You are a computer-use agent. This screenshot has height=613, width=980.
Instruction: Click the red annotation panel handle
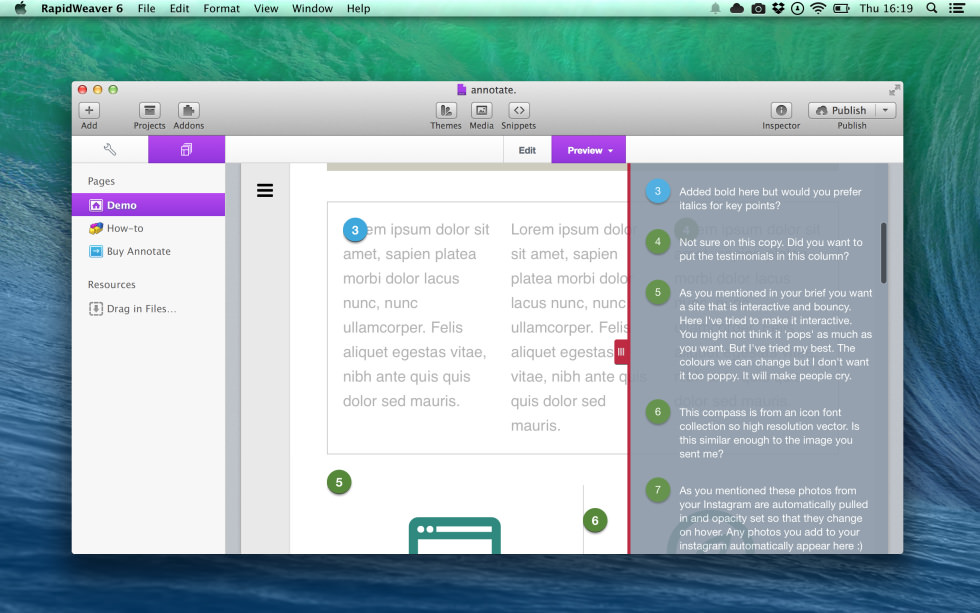click(621, 352)
